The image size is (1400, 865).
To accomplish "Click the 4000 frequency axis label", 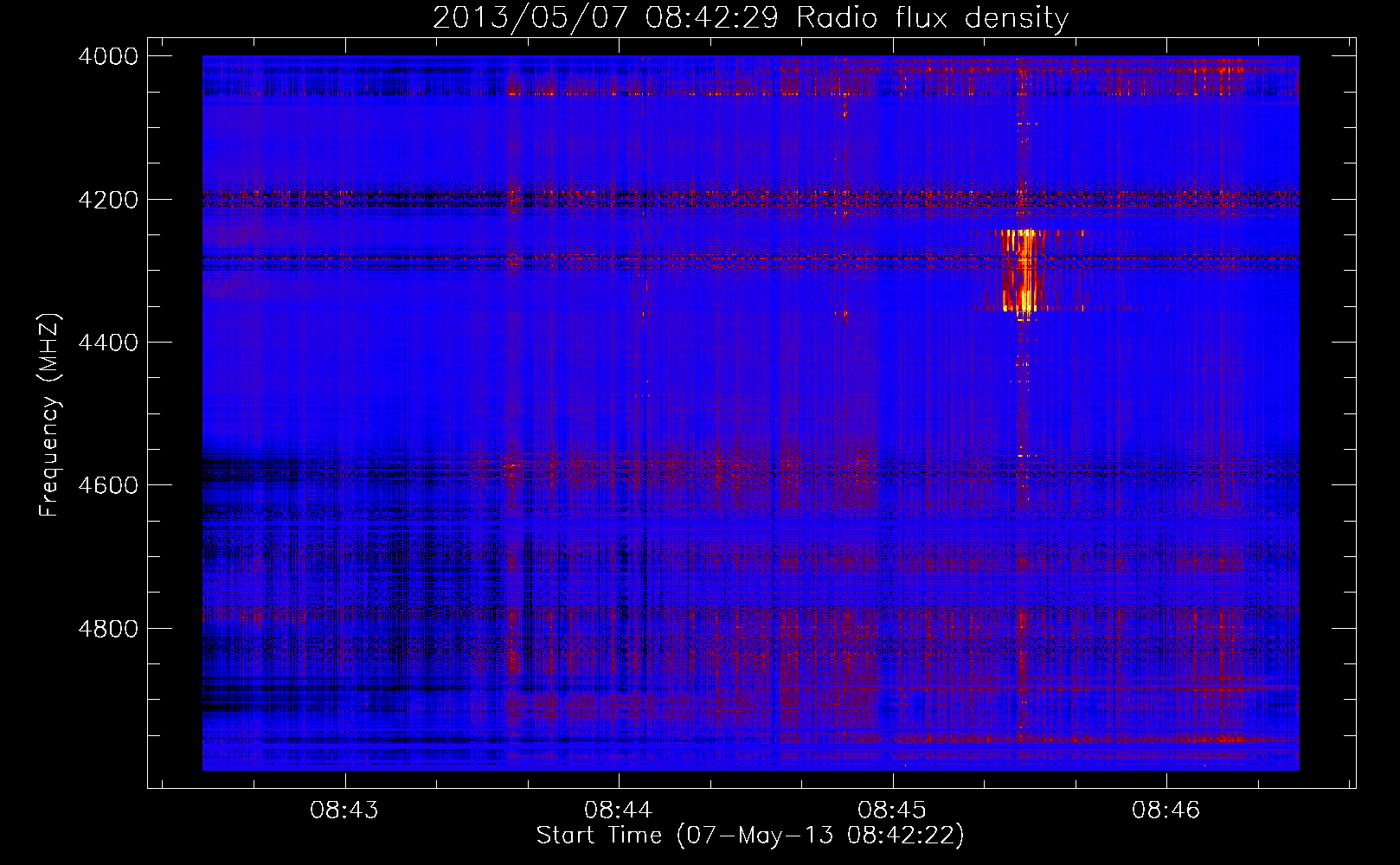I will pos(108,56).
